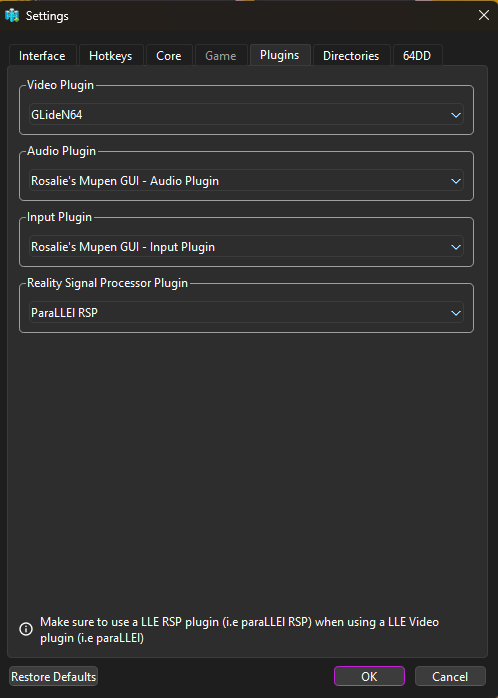
Task: Switch to the Interface tab
Action: coord(42,56)
